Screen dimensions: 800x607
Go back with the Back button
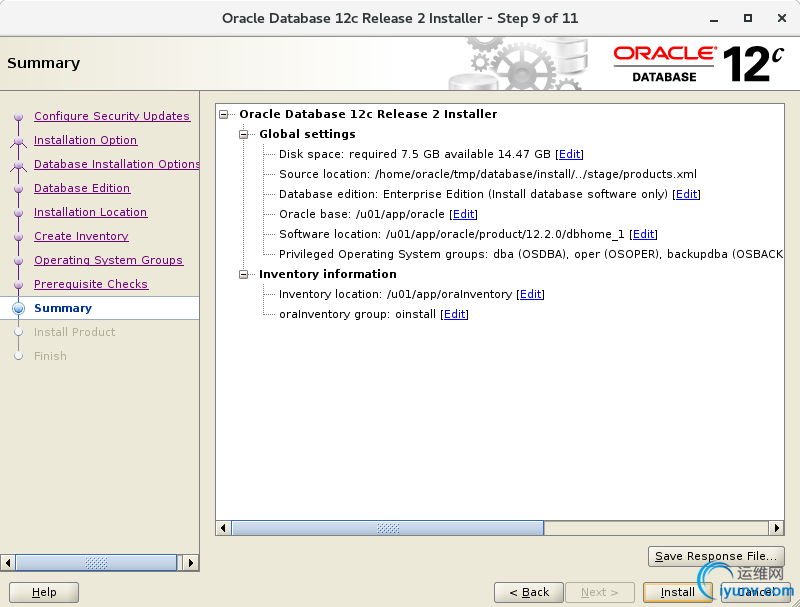529,592
